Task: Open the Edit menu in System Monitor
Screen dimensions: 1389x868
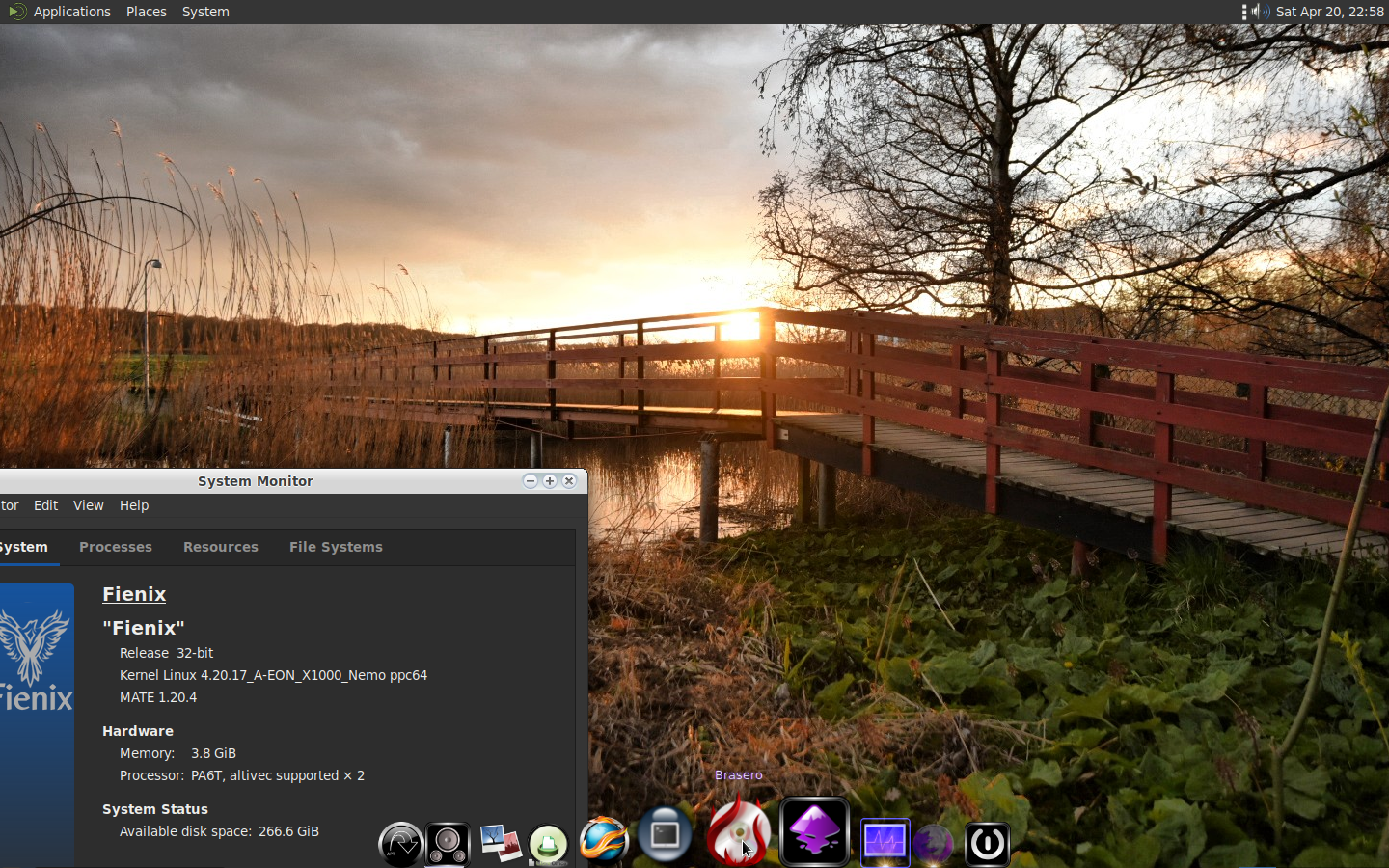Action: tap(45, 505)
